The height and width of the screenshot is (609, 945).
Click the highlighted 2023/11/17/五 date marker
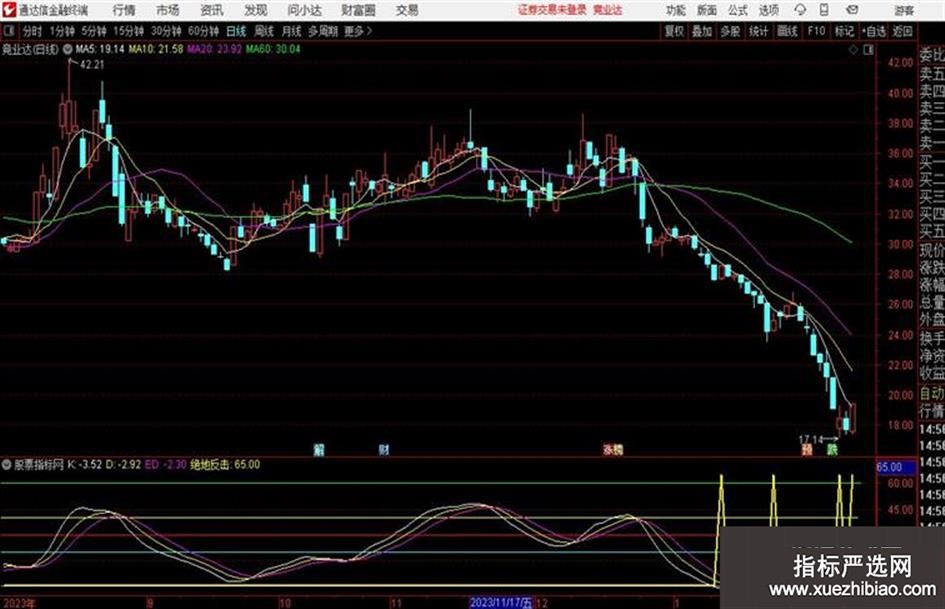click(500, 602)
